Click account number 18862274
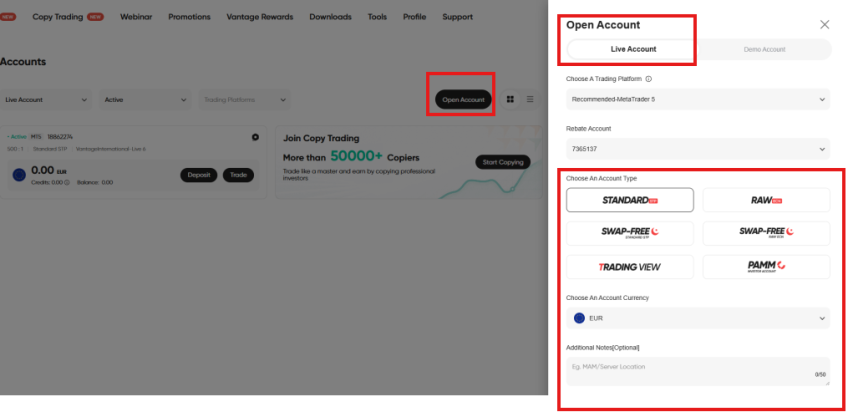Image resolution: width=848 pixels, height=412 pixels. point(60,137)
